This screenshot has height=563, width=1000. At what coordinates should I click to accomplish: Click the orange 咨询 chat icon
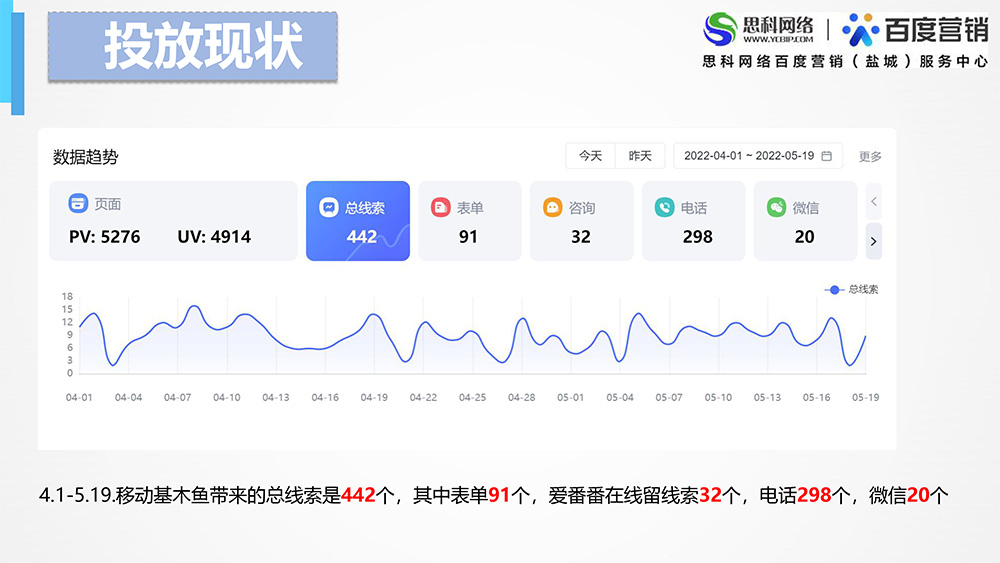[x=552, y=207]
